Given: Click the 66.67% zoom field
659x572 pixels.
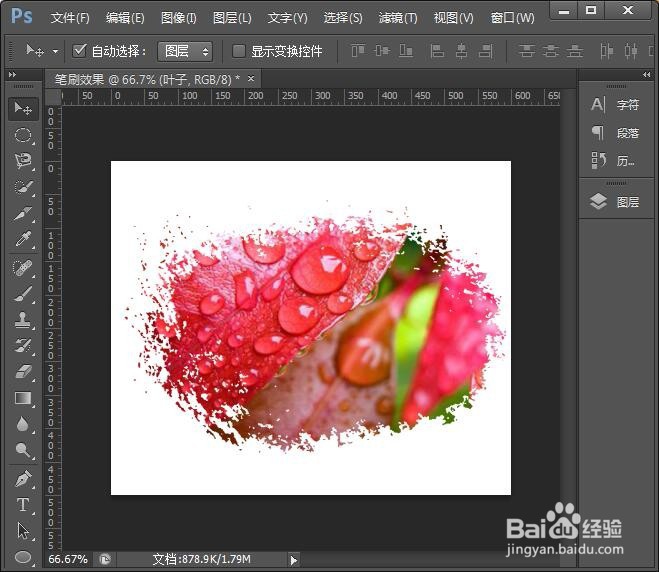Looking at the screenshot, I should click(68, 559).
